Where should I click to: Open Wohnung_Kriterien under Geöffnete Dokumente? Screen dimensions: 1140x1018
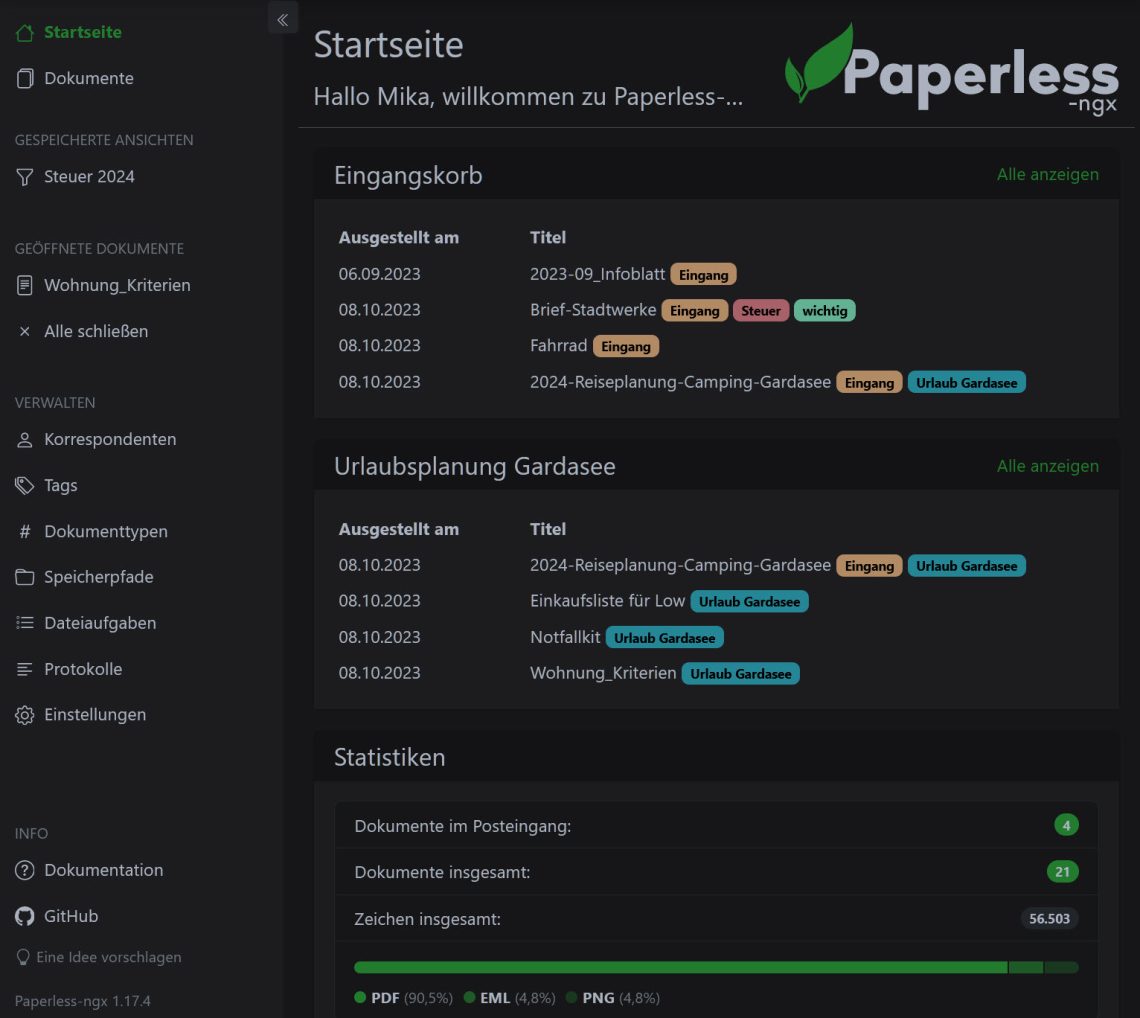click(117, 285)
